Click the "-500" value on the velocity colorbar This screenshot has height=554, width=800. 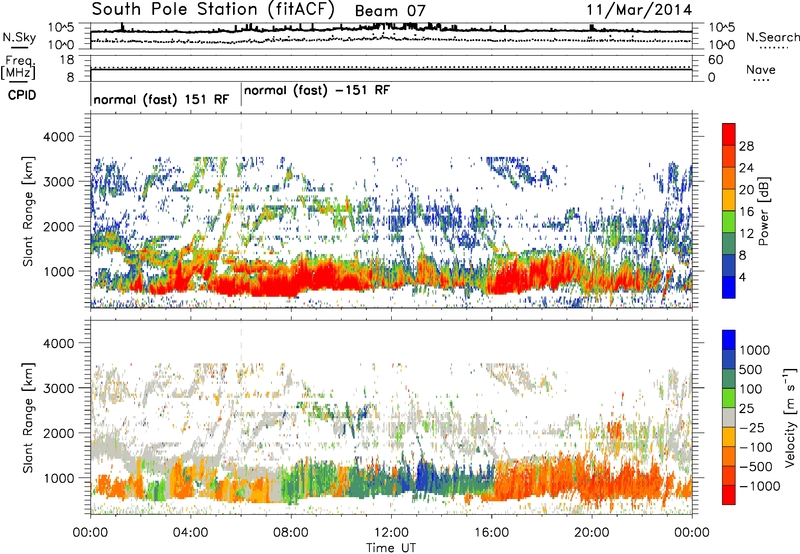coord(756,467)
